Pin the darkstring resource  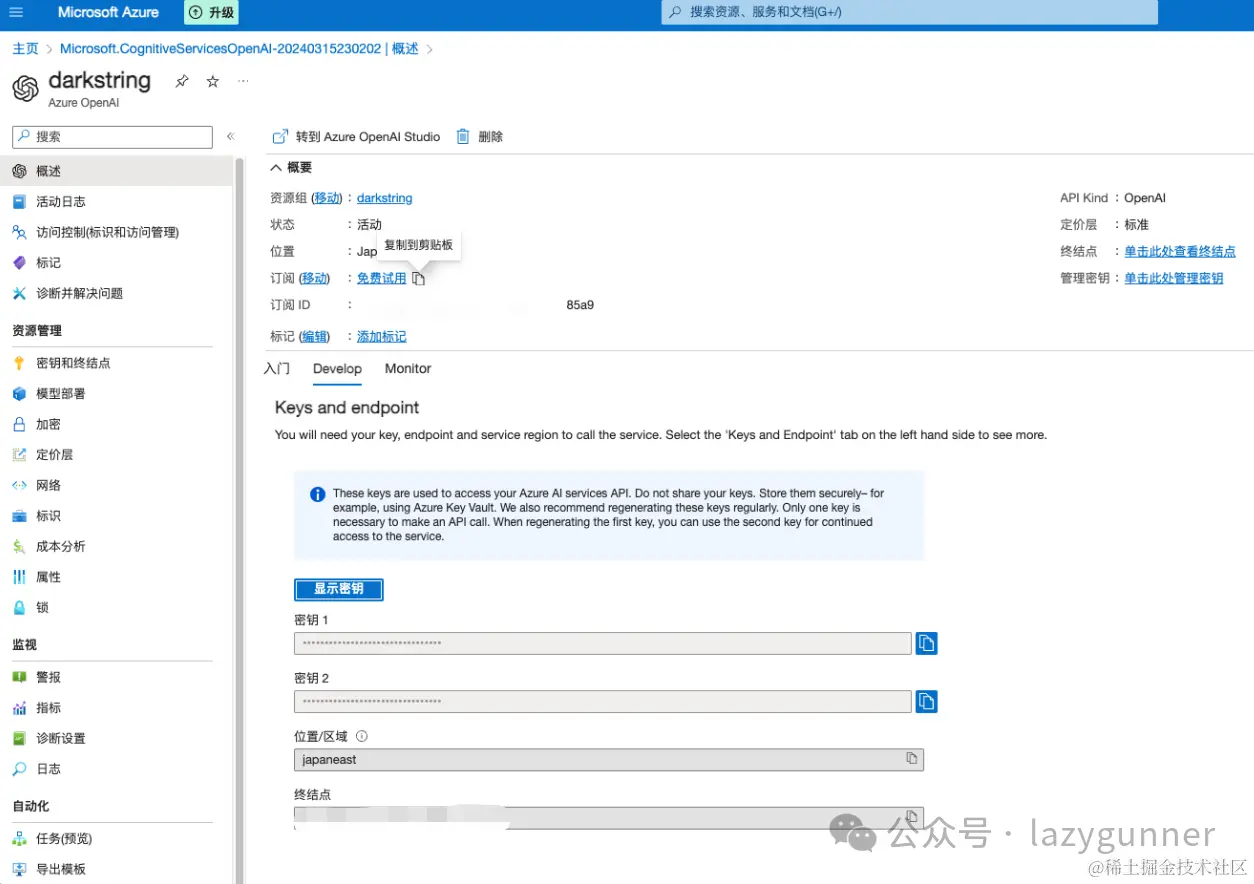click(x=181, y=82)
